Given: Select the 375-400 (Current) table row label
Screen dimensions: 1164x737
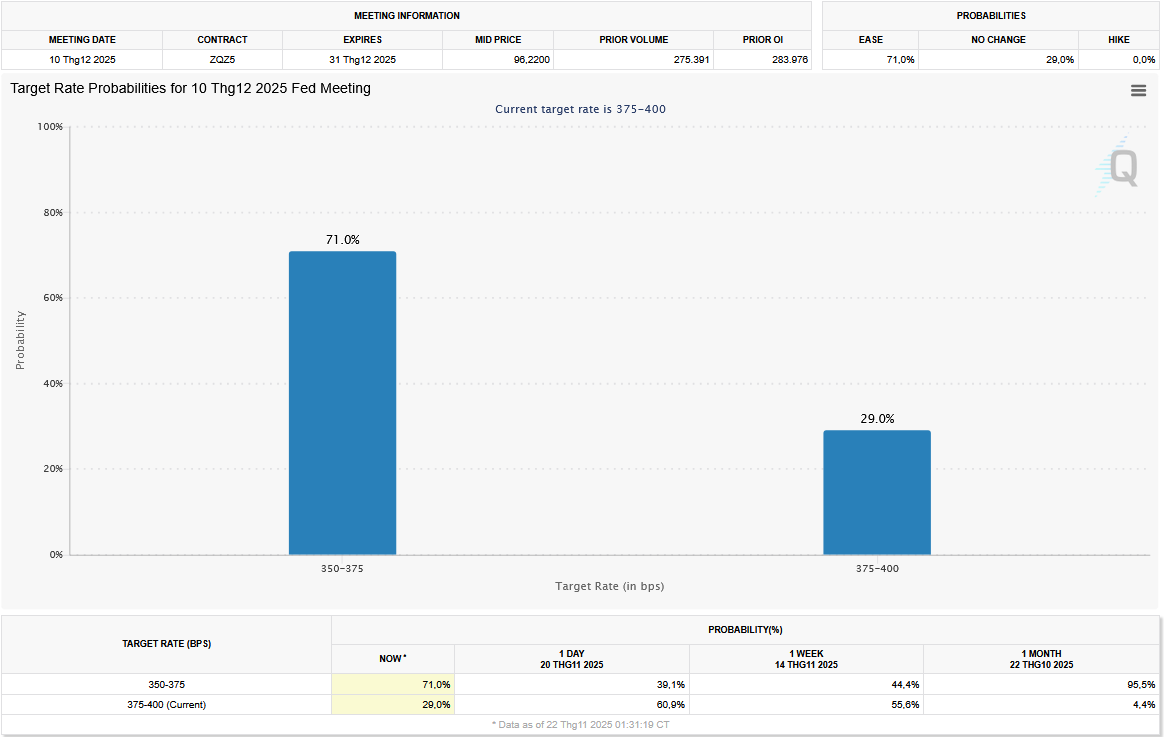Looking at the screenshot, I should tap(166, 705).
